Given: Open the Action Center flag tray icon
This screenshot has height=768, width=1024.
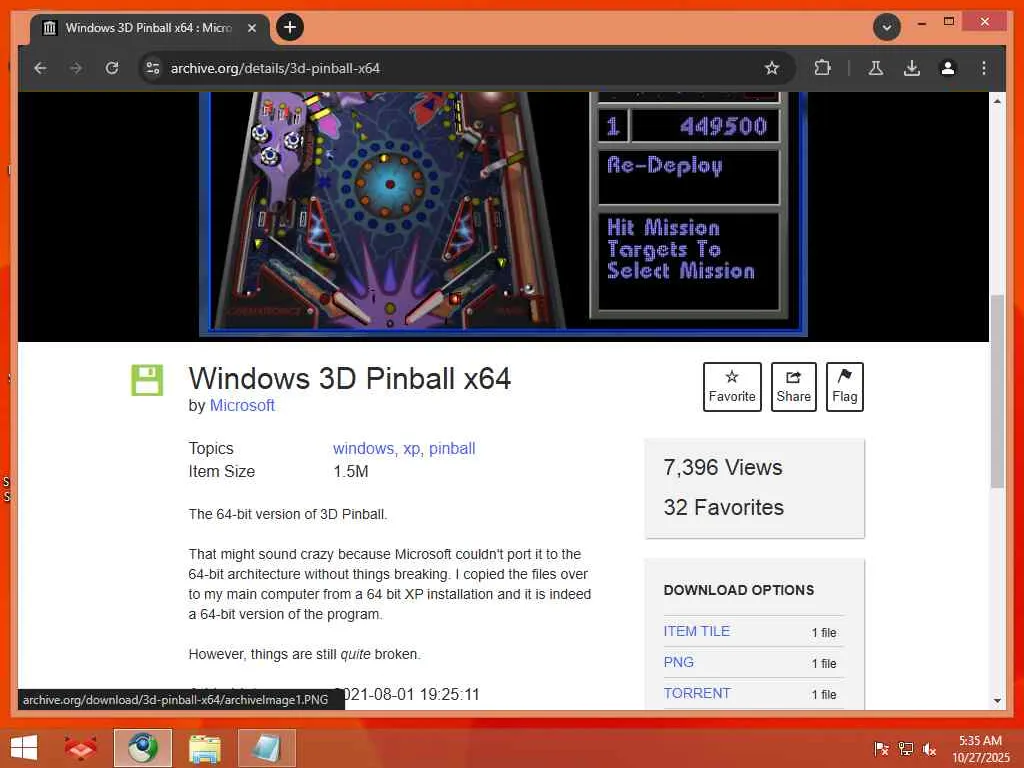Looking at the screenshot, I should point(880,748).
